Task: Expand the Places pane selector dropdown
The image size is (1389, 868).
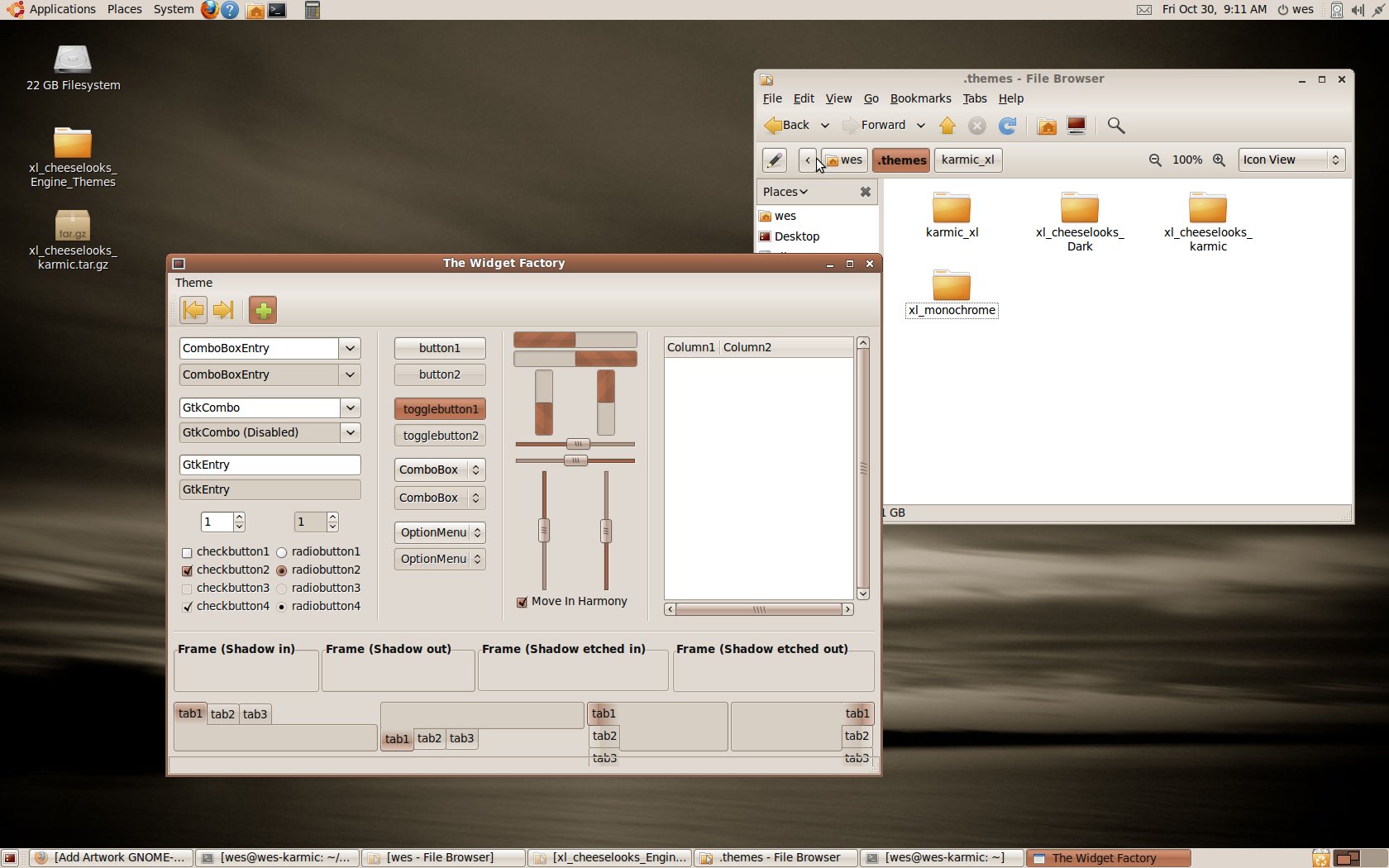Action: pyautogui.click(x=785, y=192)
